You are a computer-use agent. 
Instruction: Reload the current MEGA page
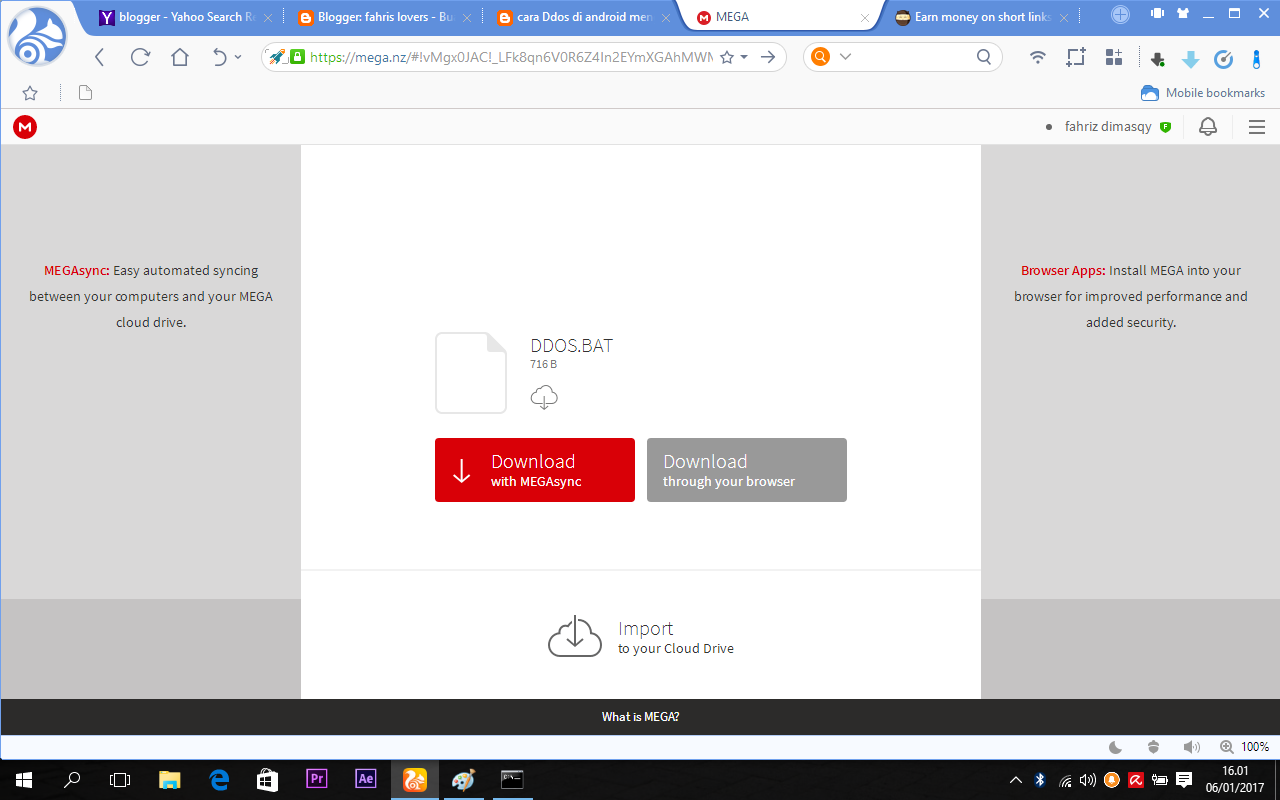pyautogui.click(x=140, y=57)
